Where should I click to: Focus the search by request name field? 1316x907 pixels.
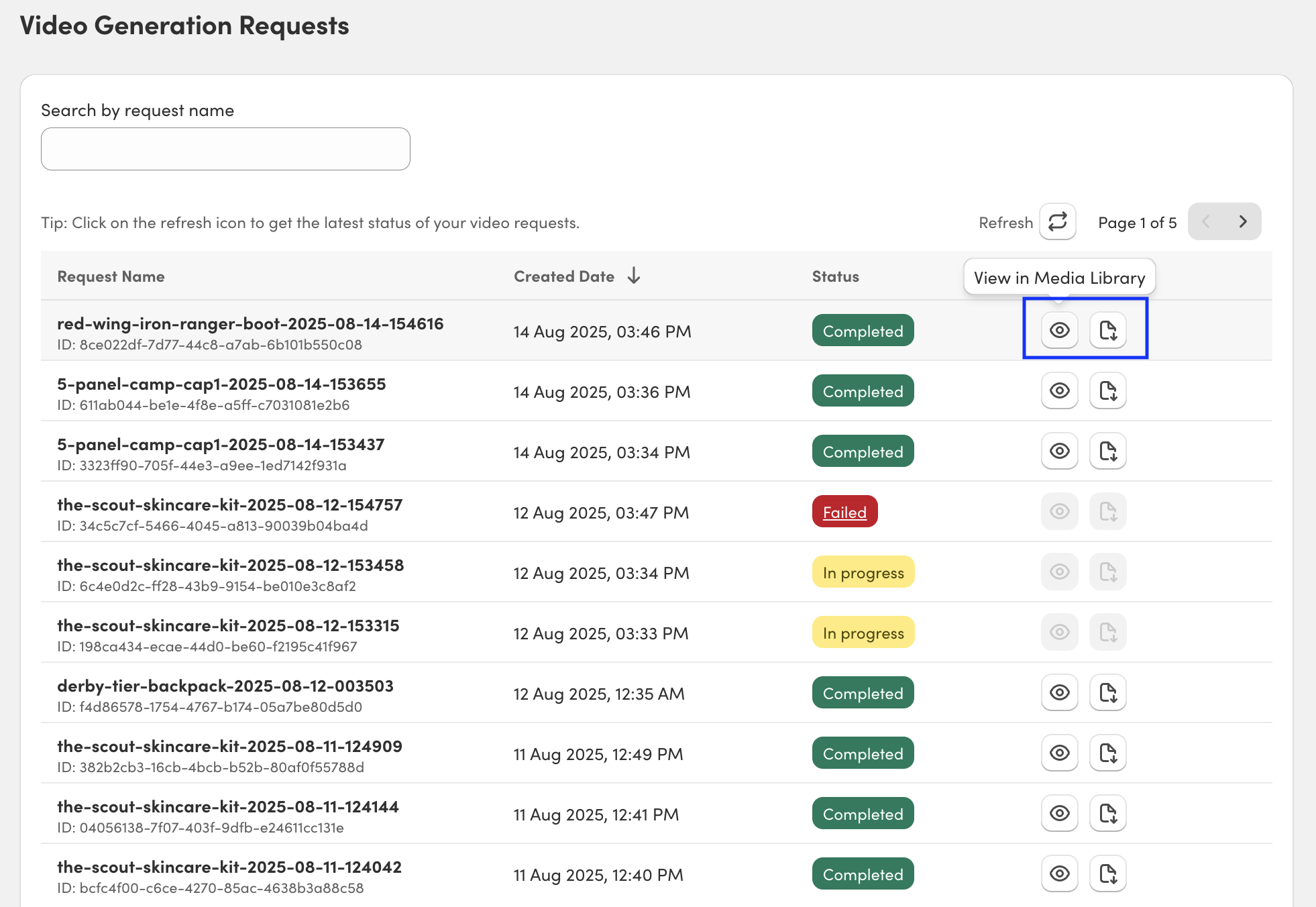pos(225,149)
